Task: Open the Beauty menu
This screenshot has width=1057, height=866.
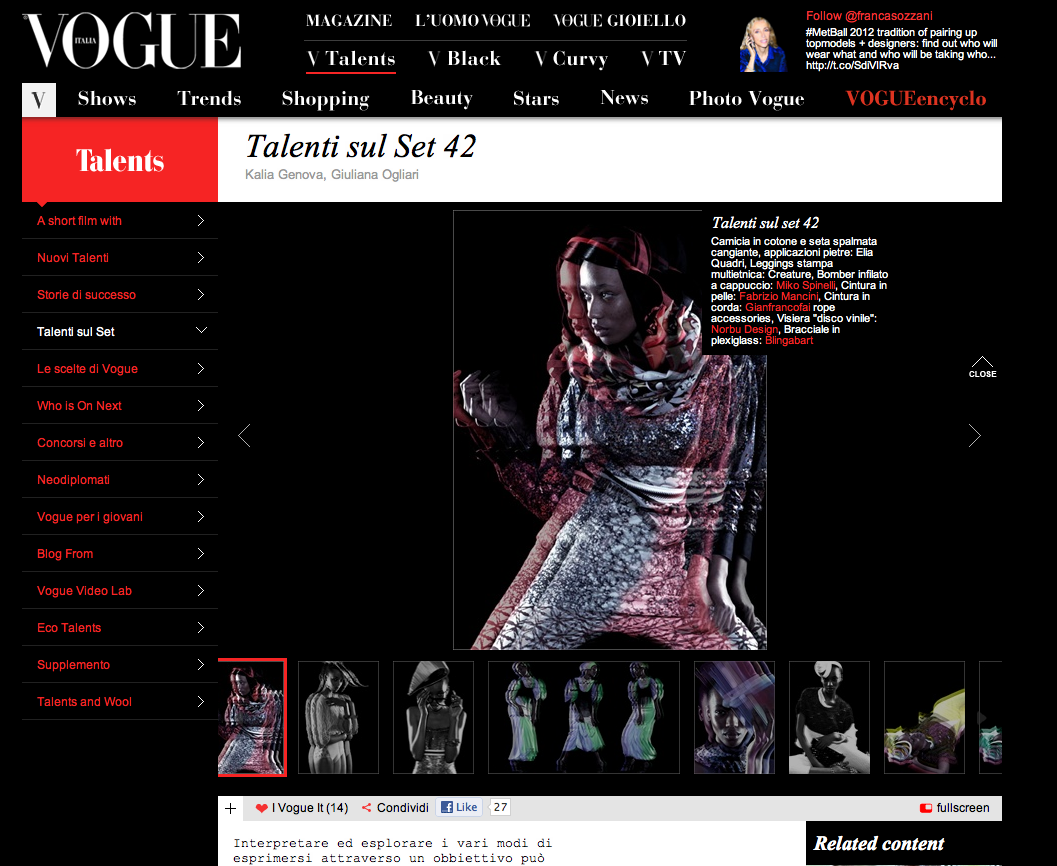Action: pos(442,99)
